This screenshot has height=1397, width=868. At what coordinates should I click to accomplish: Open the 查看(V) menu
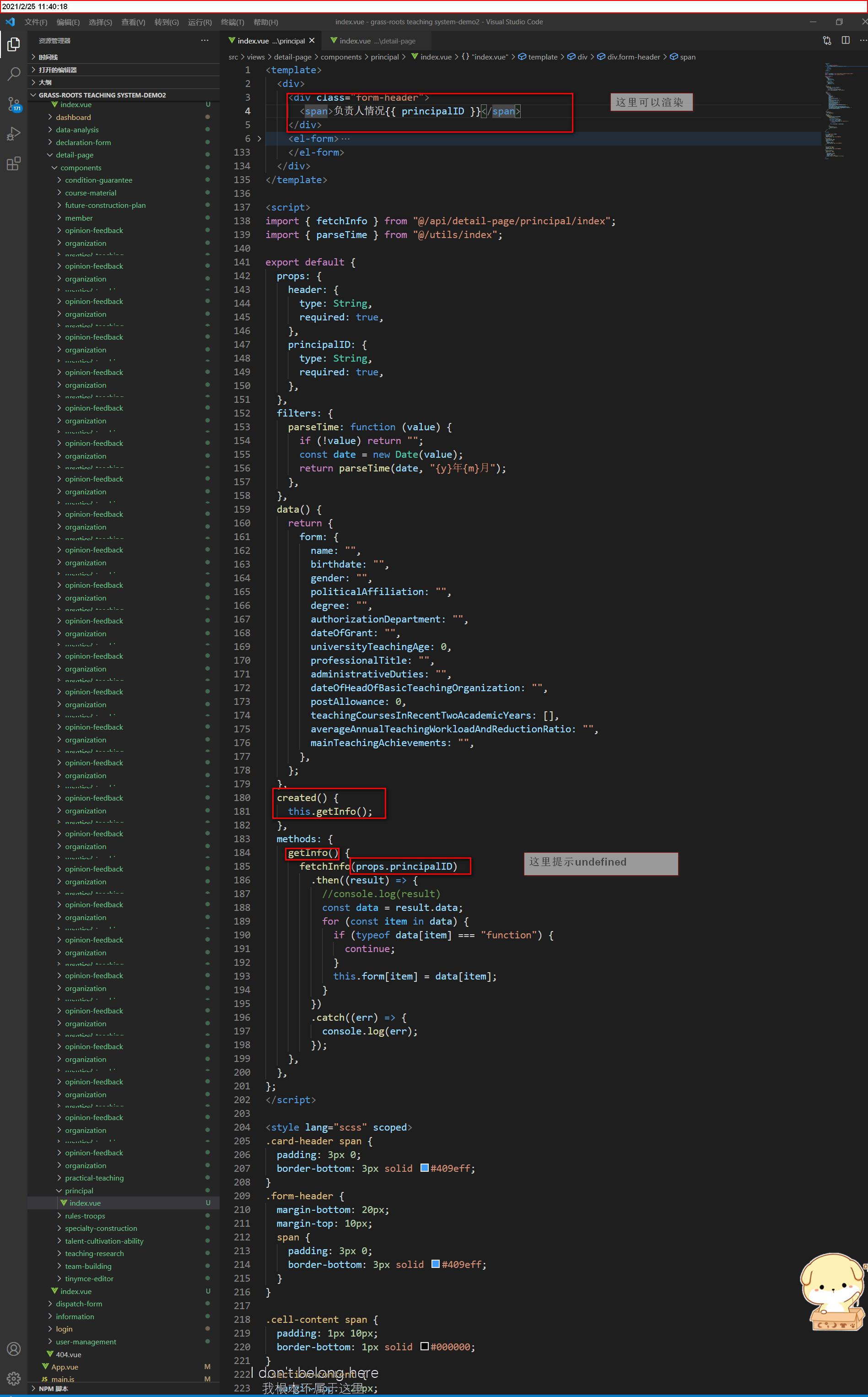[133, 22]
